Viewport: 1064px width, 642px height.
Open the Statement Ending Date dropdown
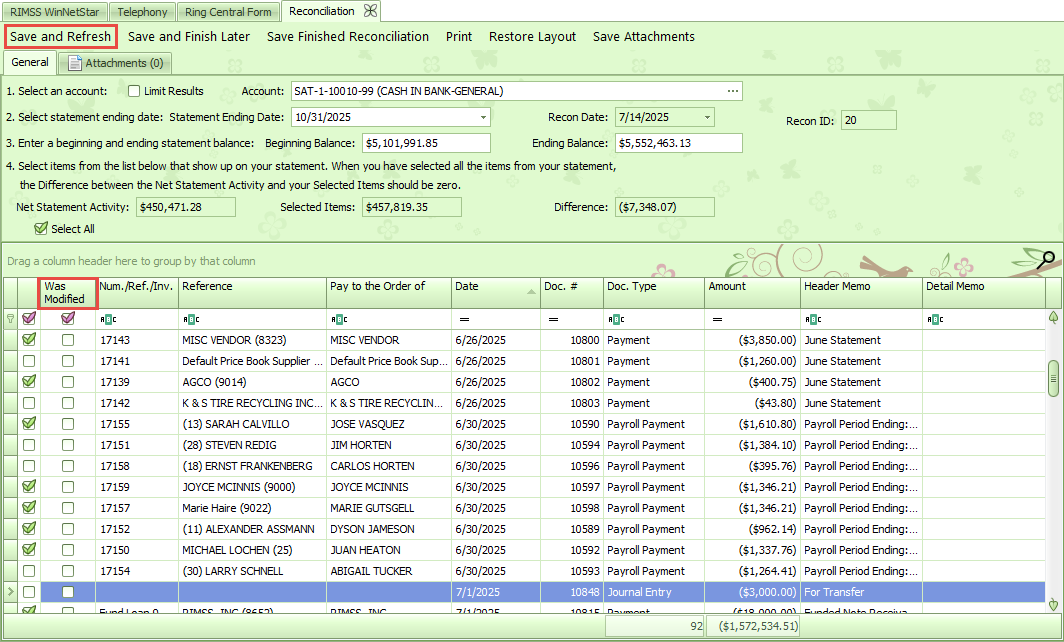483,117
